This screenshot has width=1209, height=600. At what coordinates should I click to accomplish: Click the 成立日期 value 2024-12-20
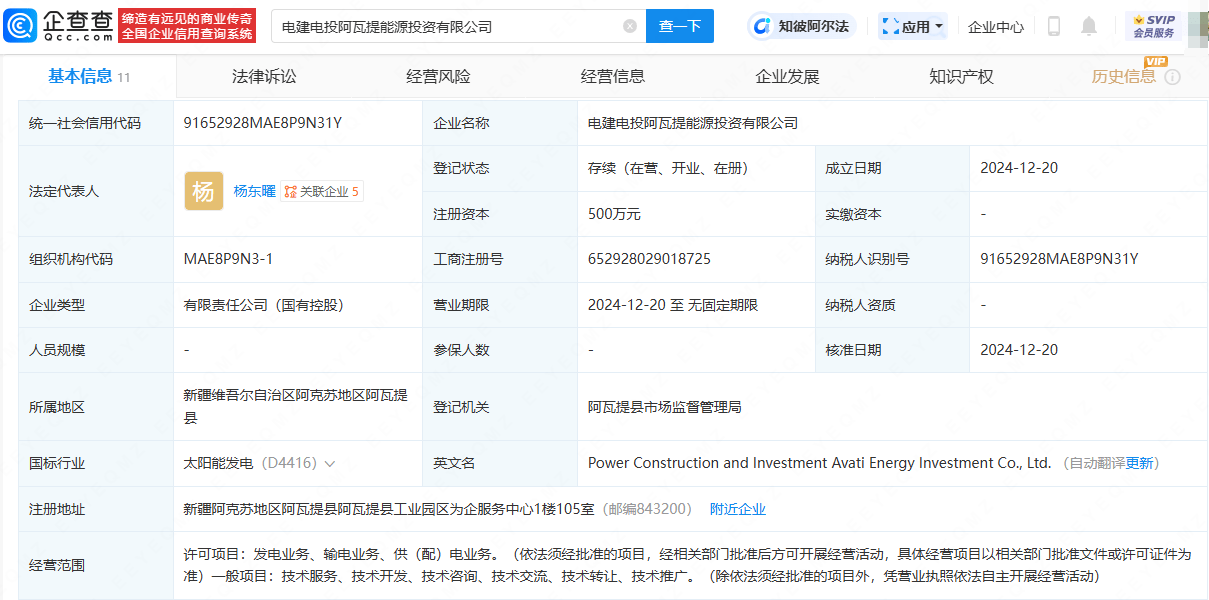1019,168
